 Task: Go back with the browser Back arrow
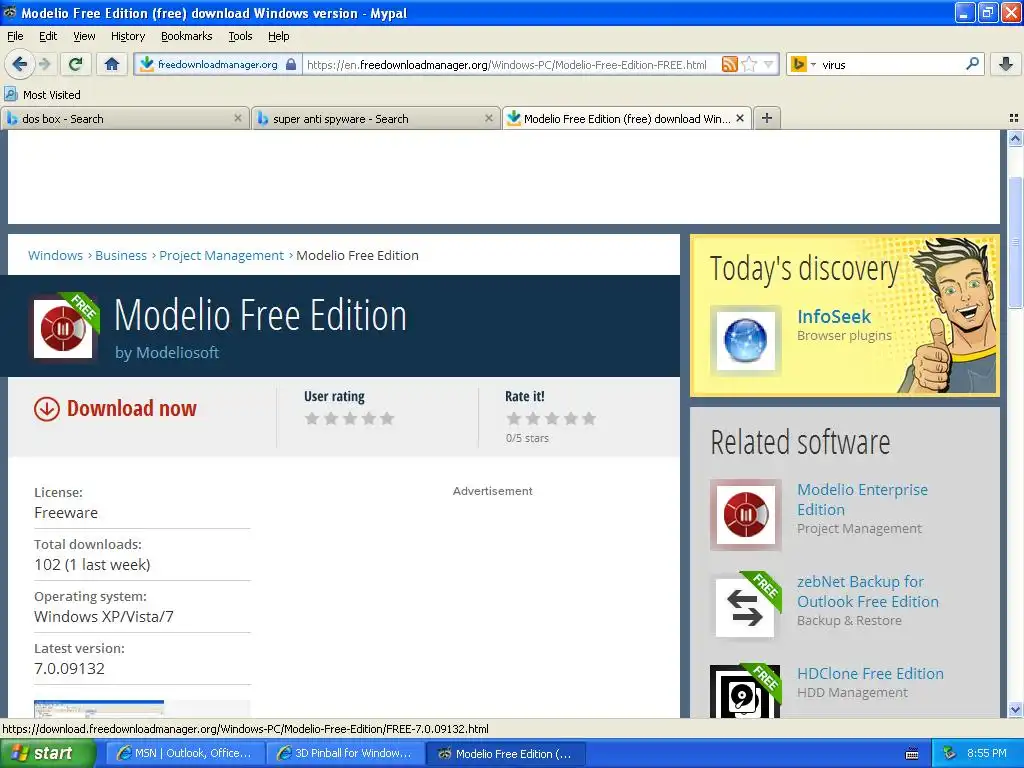click(x=18, y=64)
